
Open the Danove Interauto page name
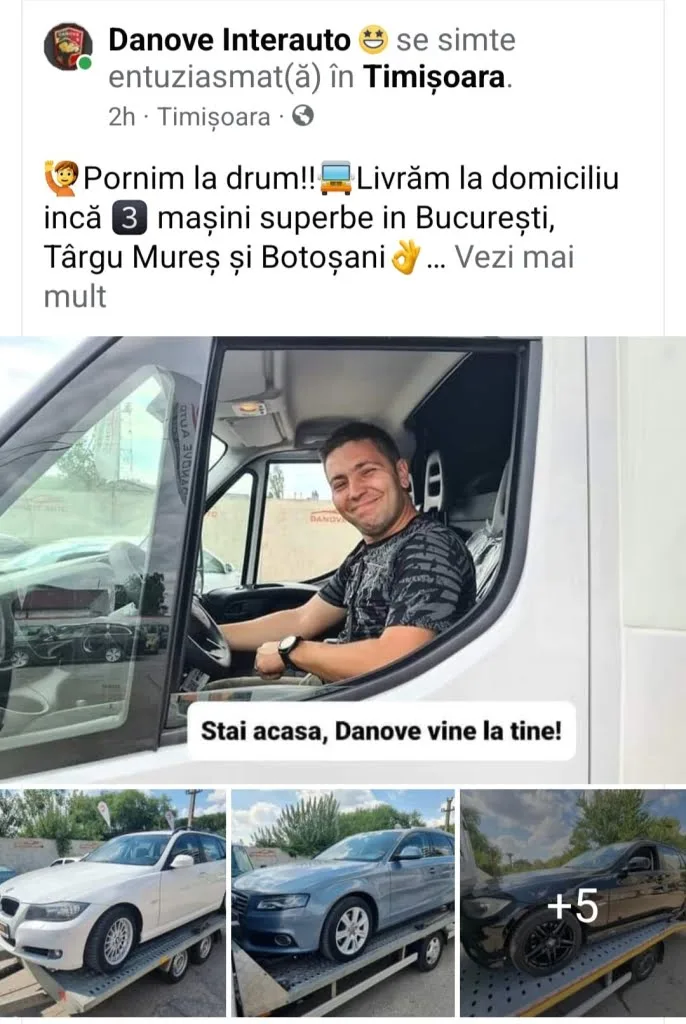click(229, 40)
